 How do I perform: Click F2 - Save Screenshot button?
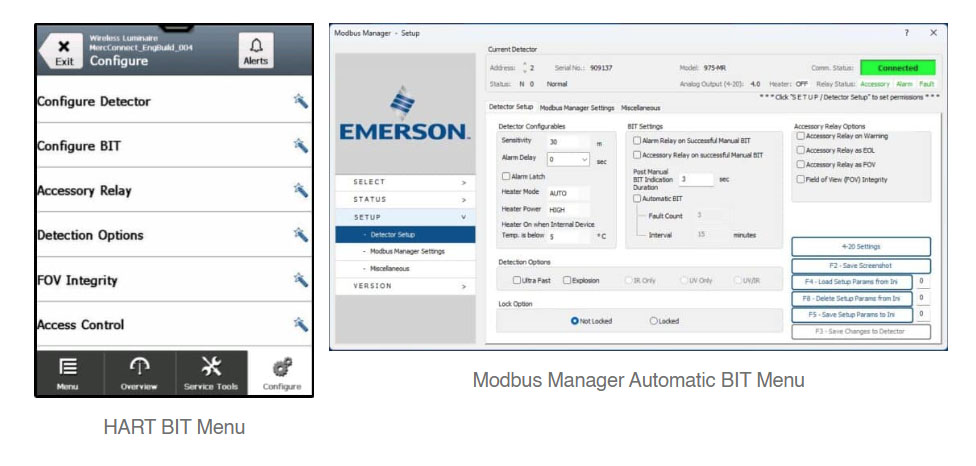861,266
